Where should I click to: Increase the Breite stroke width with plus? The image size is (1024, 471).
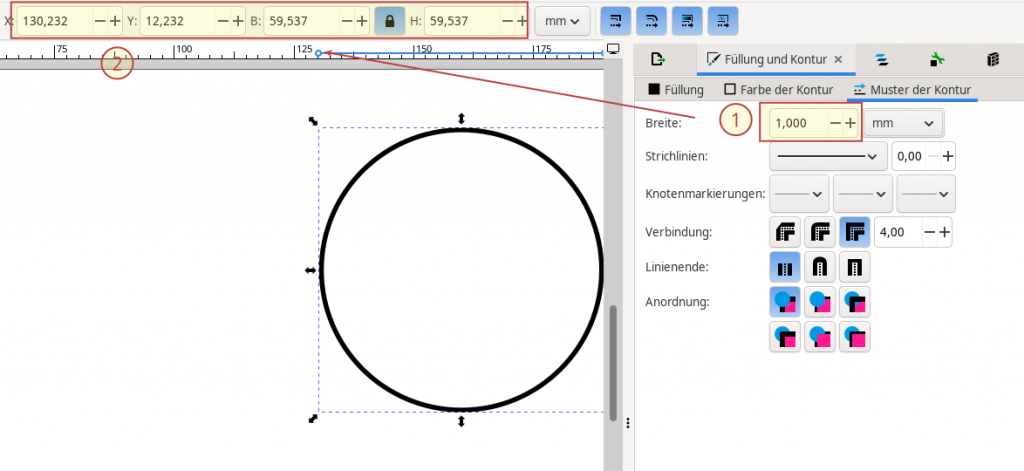click(851, 122)
